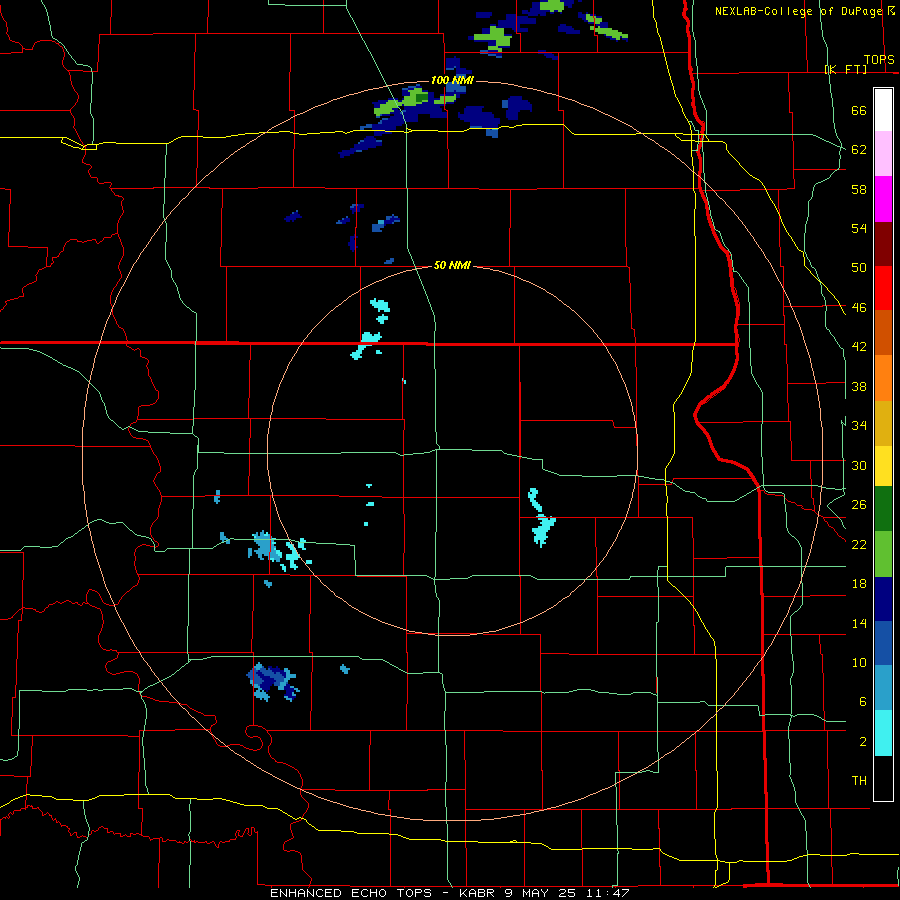The width and height of the screenshot is (900, 900).
Task: Pick the light blue legend swatch
Action: point(883,688)
